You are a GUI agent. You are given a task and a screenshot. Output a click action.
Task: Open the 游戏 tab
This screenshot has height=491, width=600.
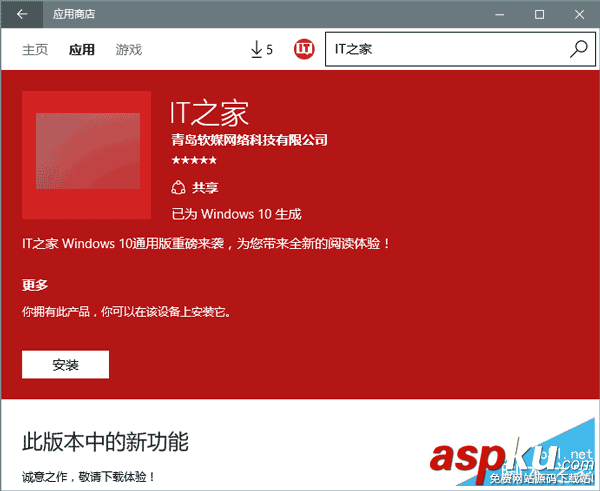129,50
